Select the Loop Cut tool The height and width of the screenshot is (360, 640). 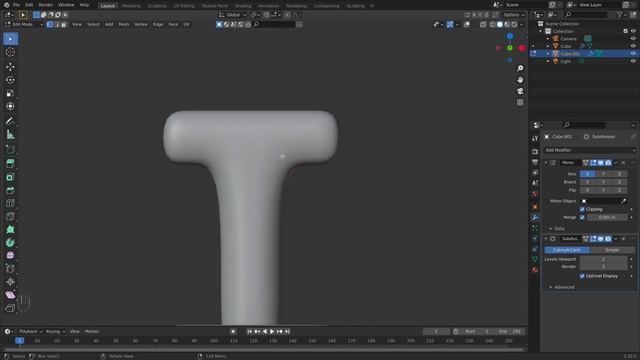(10, 203)
